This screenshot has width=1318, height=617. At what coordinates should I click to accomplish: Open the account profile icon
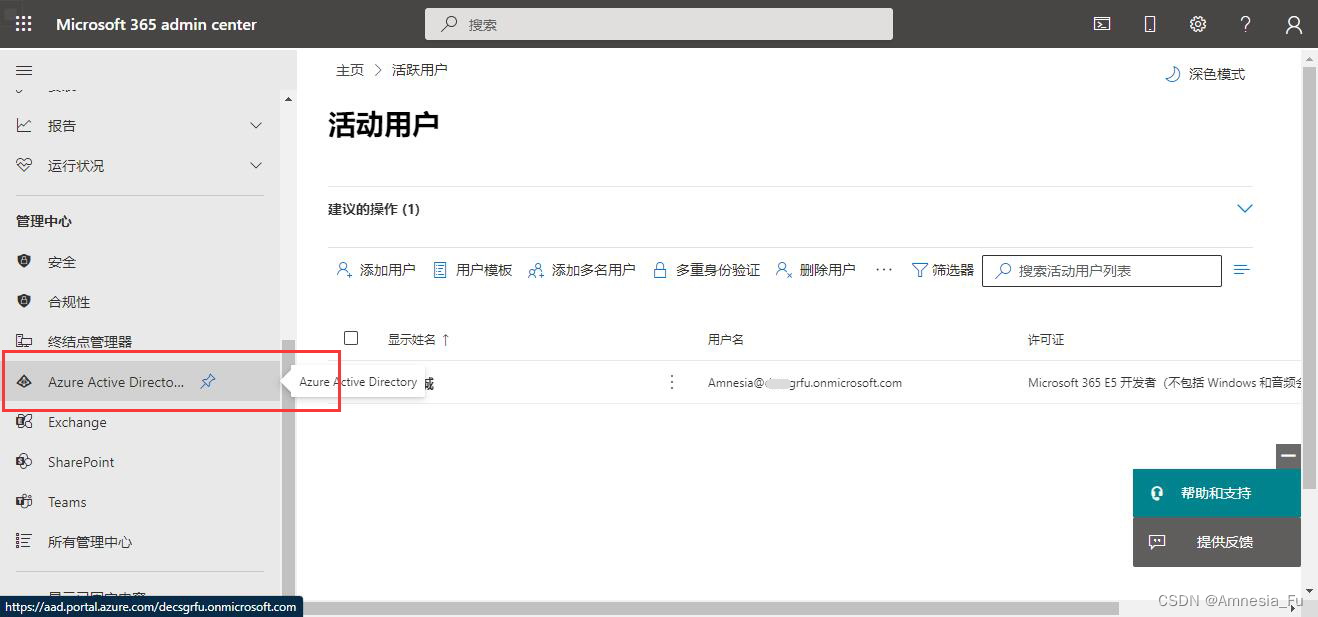click(x=1294, y=24)
